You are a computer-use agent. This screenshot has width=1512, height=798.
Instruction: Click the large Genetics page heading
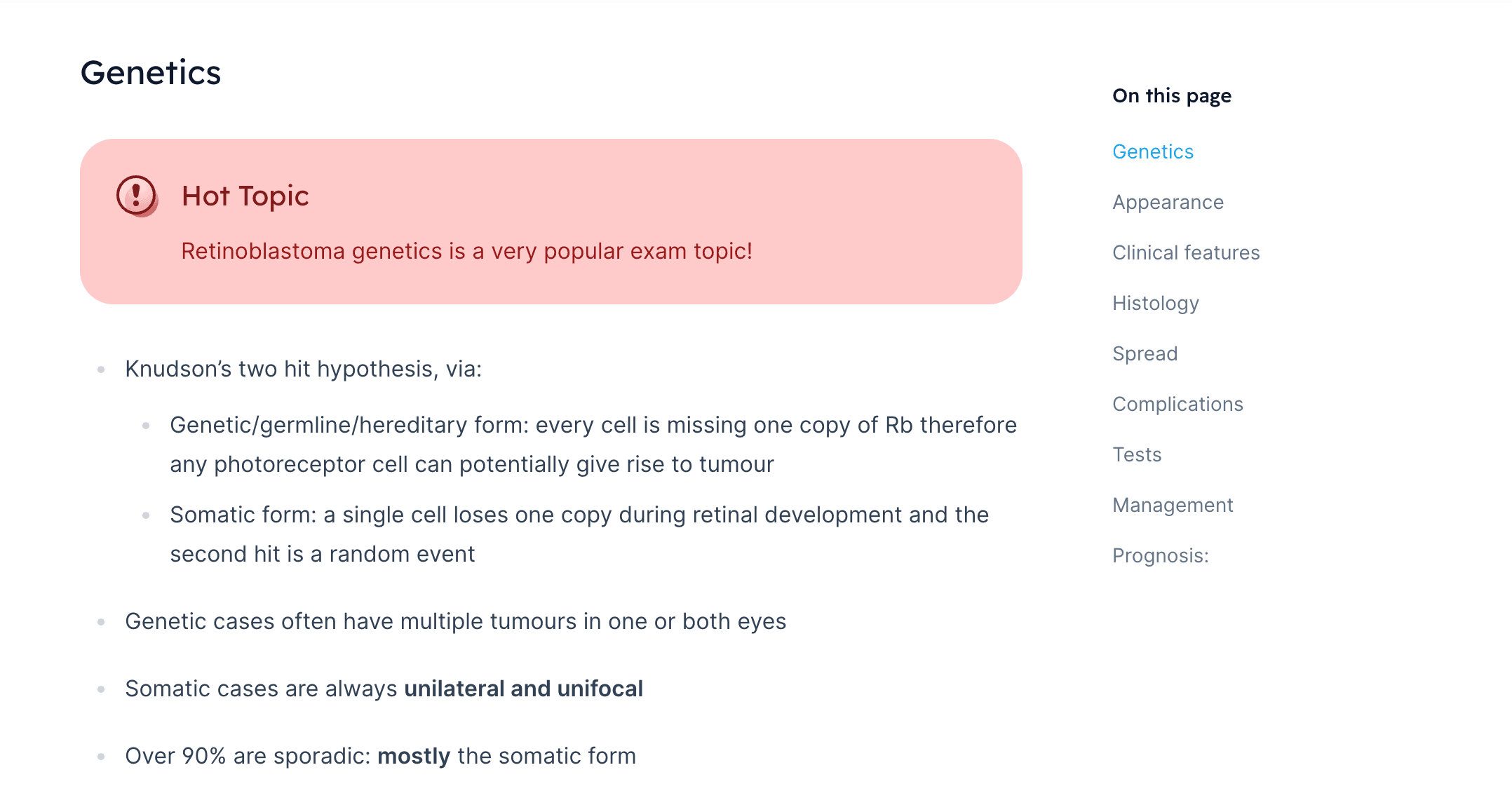coord(151,73)
